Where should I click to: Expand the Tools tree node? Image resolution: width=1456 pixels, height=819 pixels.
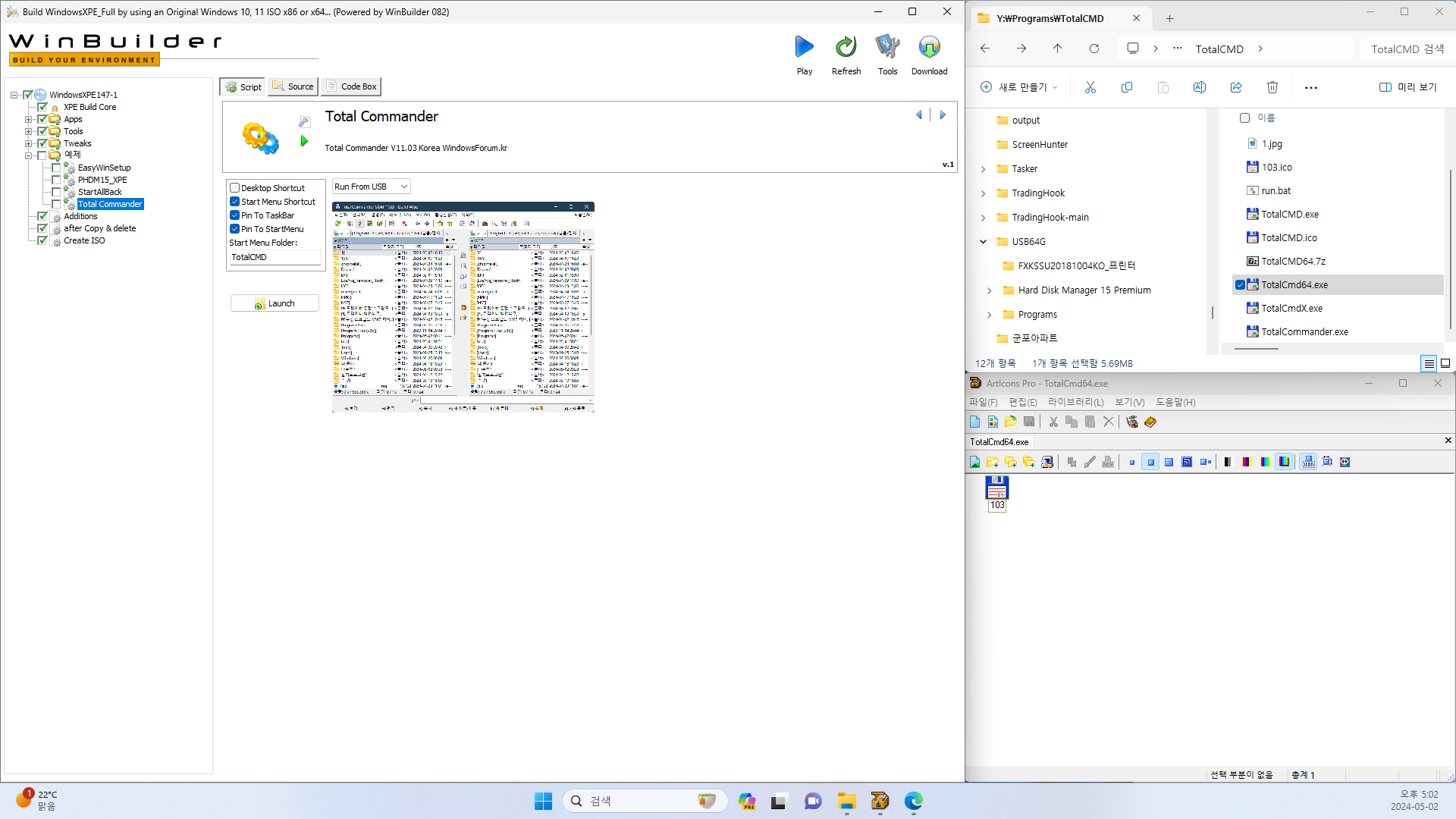pos(28,131)
